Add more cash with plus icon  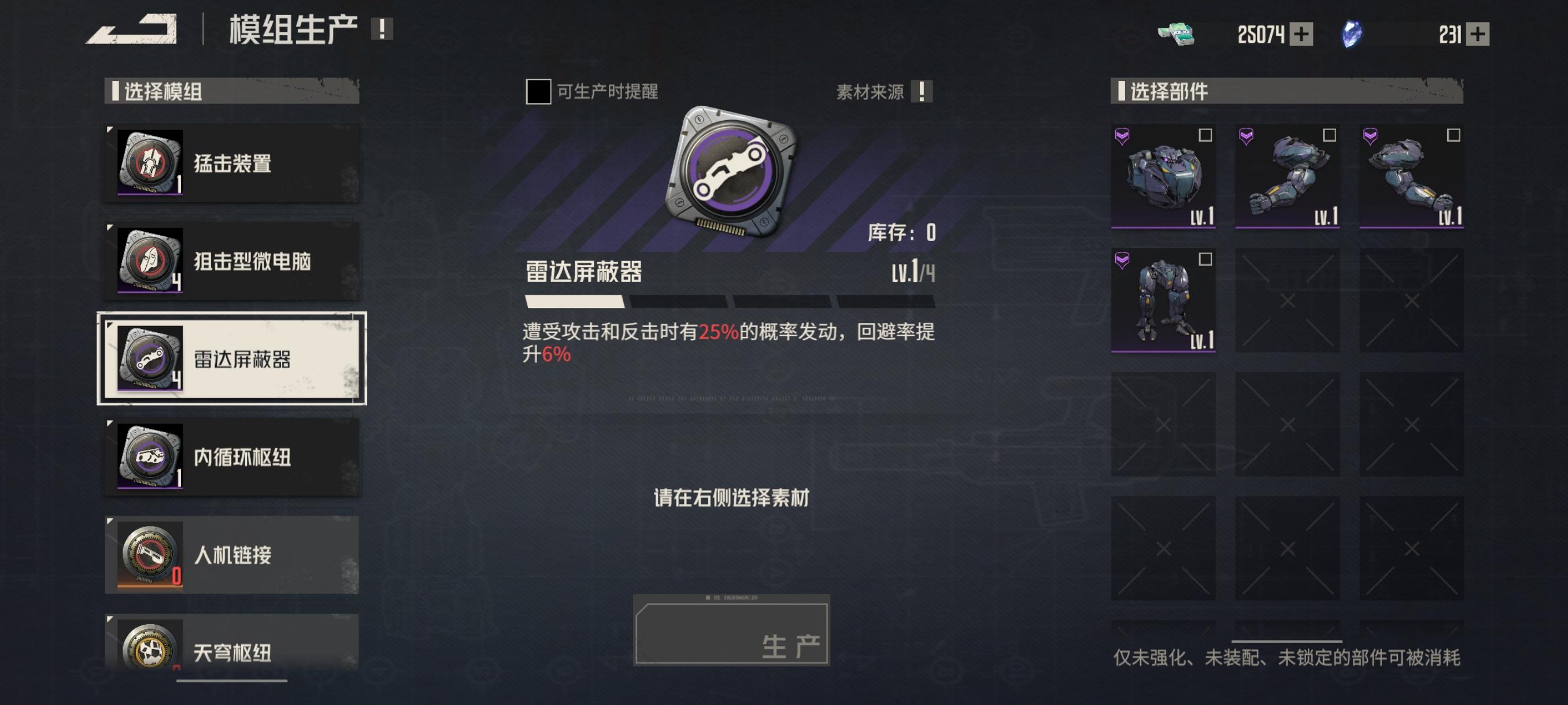pyautogui.click(x=1301, y=34)
